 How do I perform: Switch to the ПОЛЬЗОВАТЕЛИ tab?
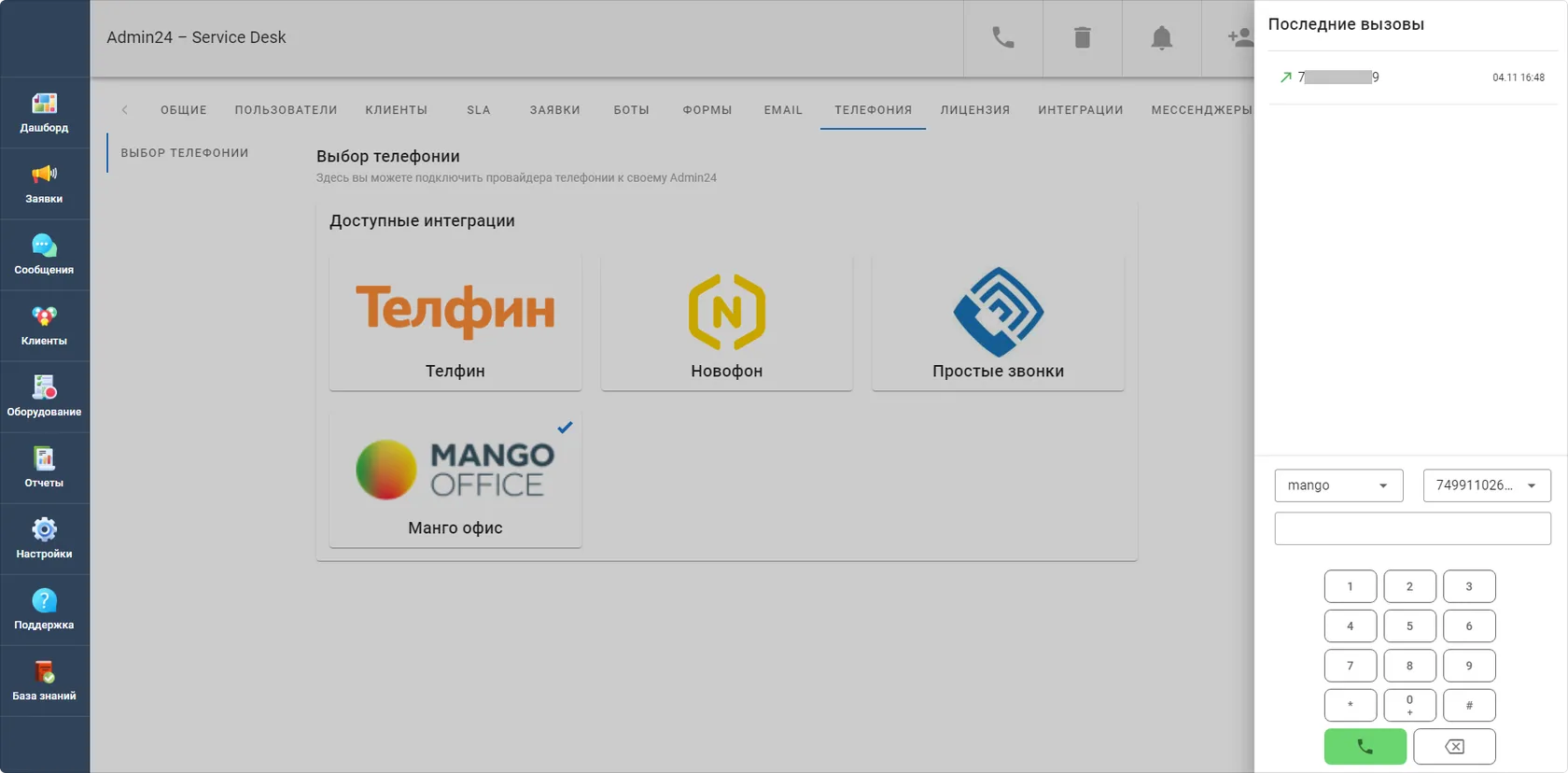pyautogui.click(x=286, y=110)
